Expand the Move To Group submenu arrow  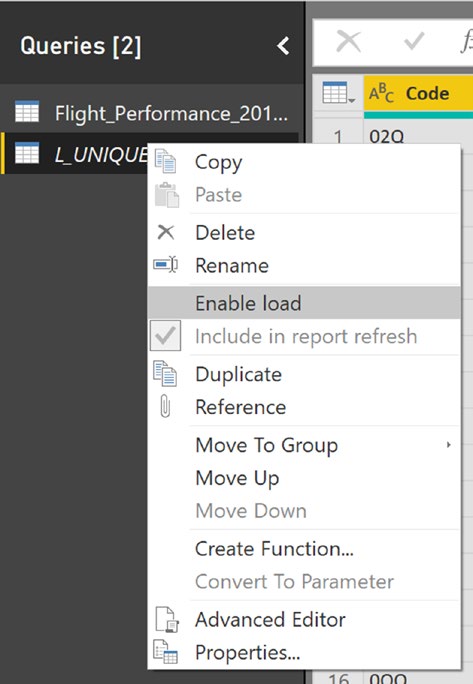(448, 445)
